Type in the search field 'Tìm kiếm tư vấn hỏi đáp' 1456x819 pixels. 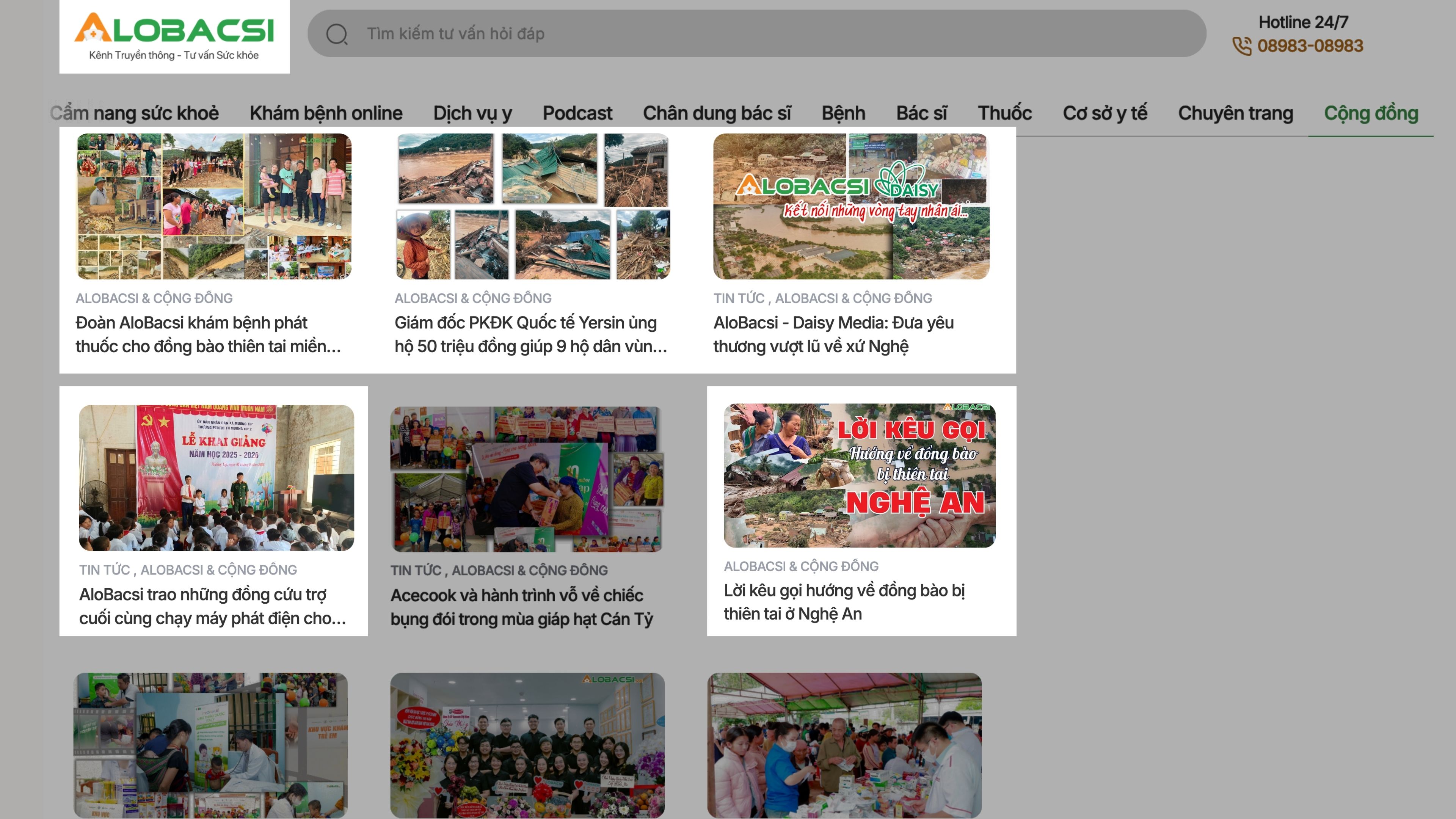pyautogui.click(x=735, y=33)
